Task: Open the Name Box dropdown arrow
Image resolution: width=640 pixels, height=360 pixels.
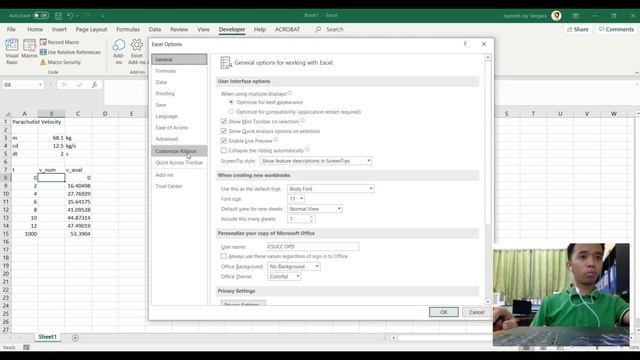Action: point(40,84)
